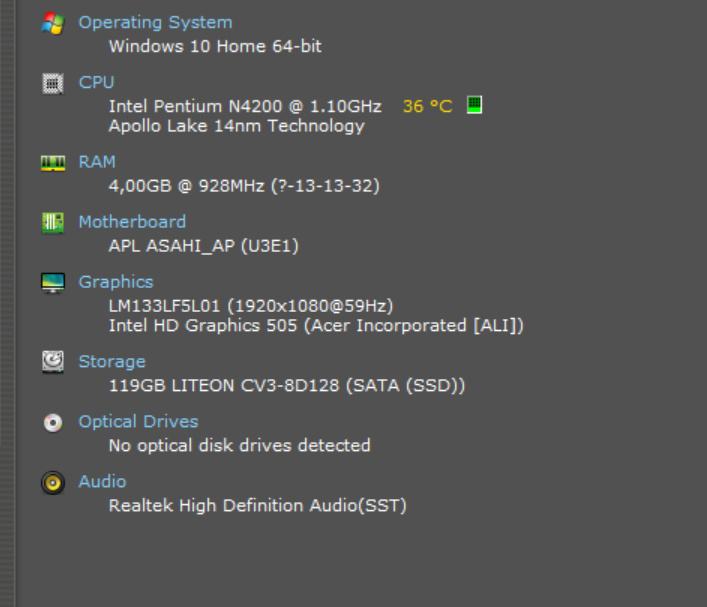Click the RAM memory stick icon

53,162
